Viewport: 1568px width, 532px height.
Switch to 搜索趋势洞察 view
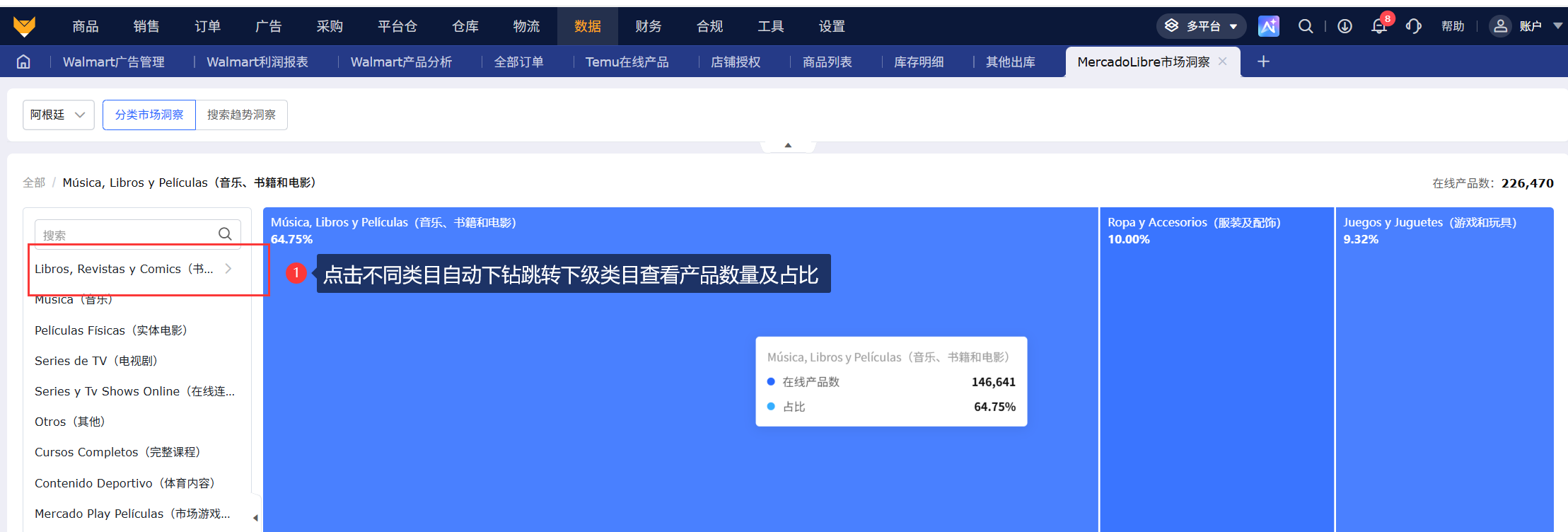pos(241,115)
